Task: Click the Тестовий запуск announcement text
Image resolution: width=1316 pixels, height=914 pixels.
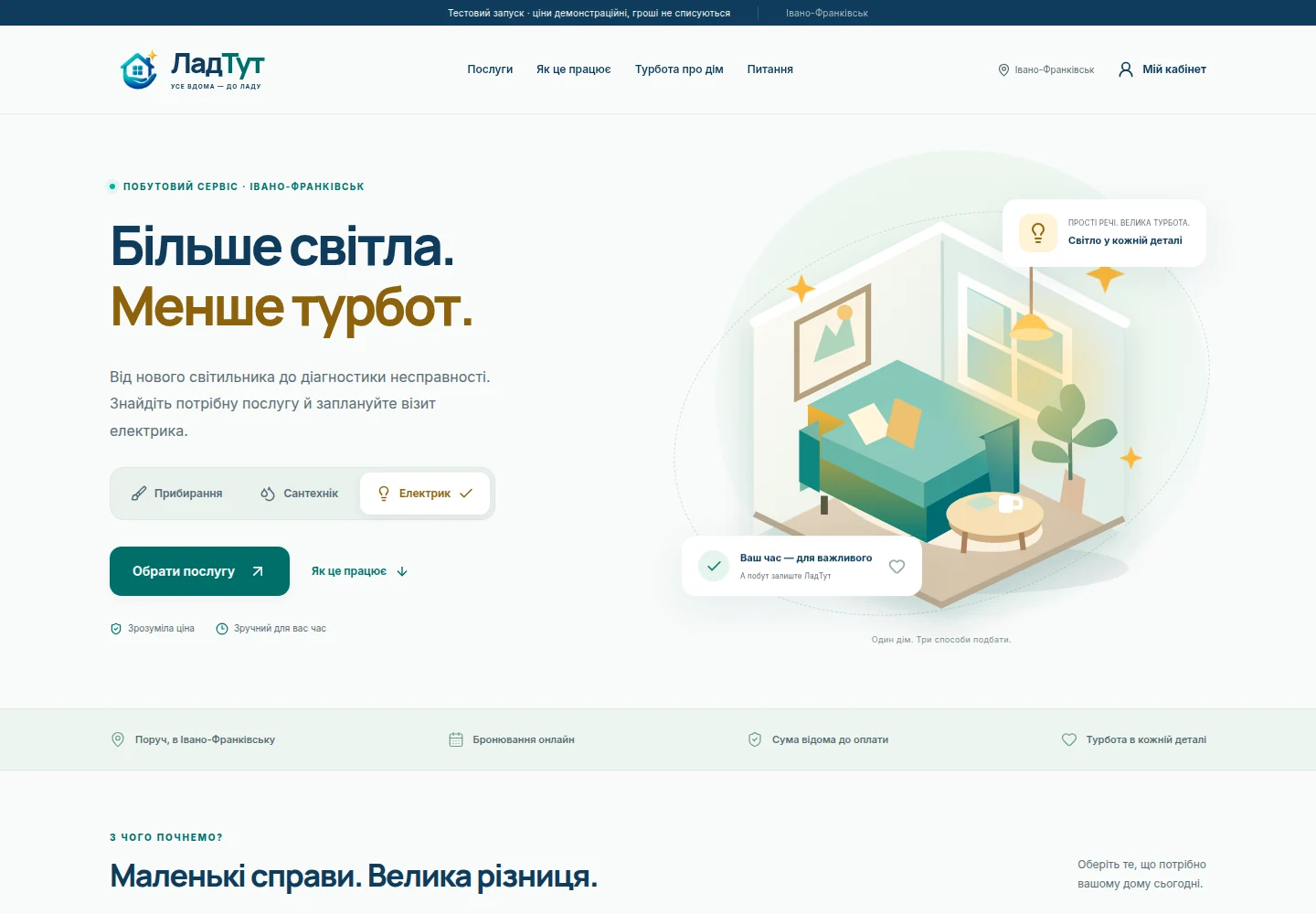Action: click(589, 13)
